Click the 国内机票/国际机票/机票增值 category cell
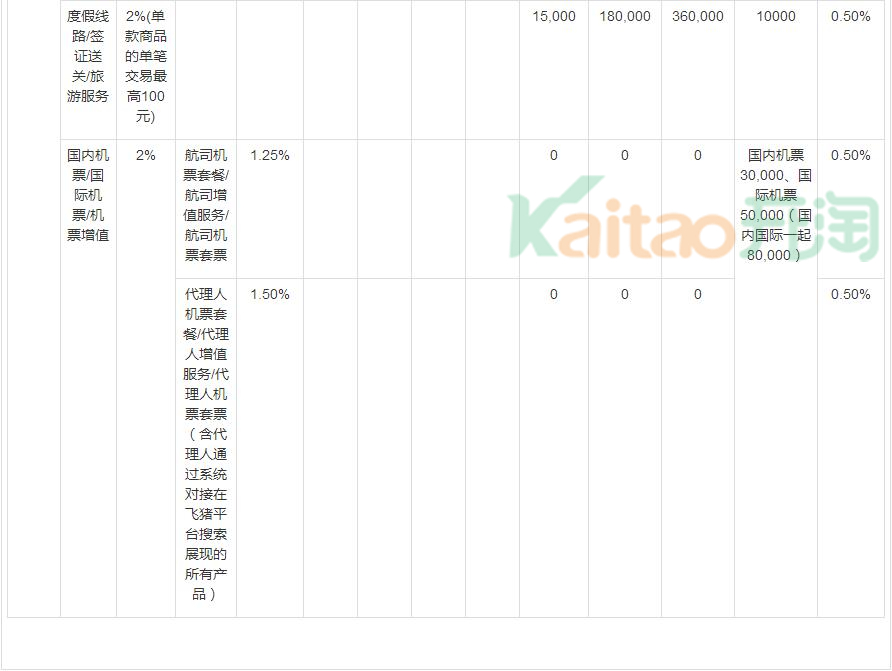This screenshot has width=892, height=671. click(x=88, y=195)
